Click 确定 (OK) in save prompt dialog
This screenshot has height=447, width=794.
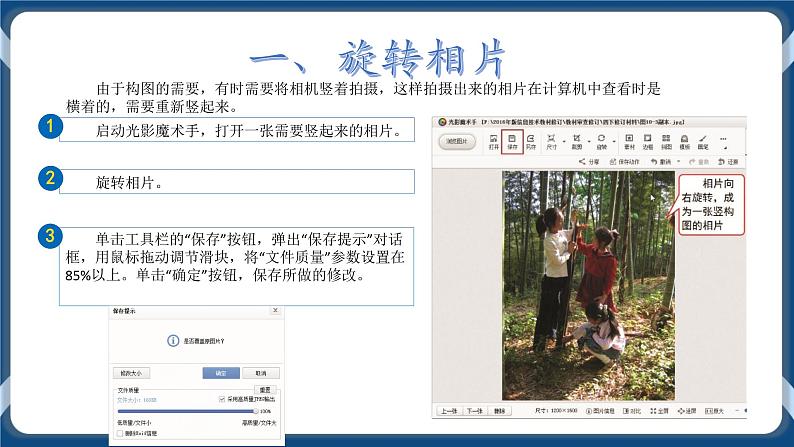click(x=221, y=373)
